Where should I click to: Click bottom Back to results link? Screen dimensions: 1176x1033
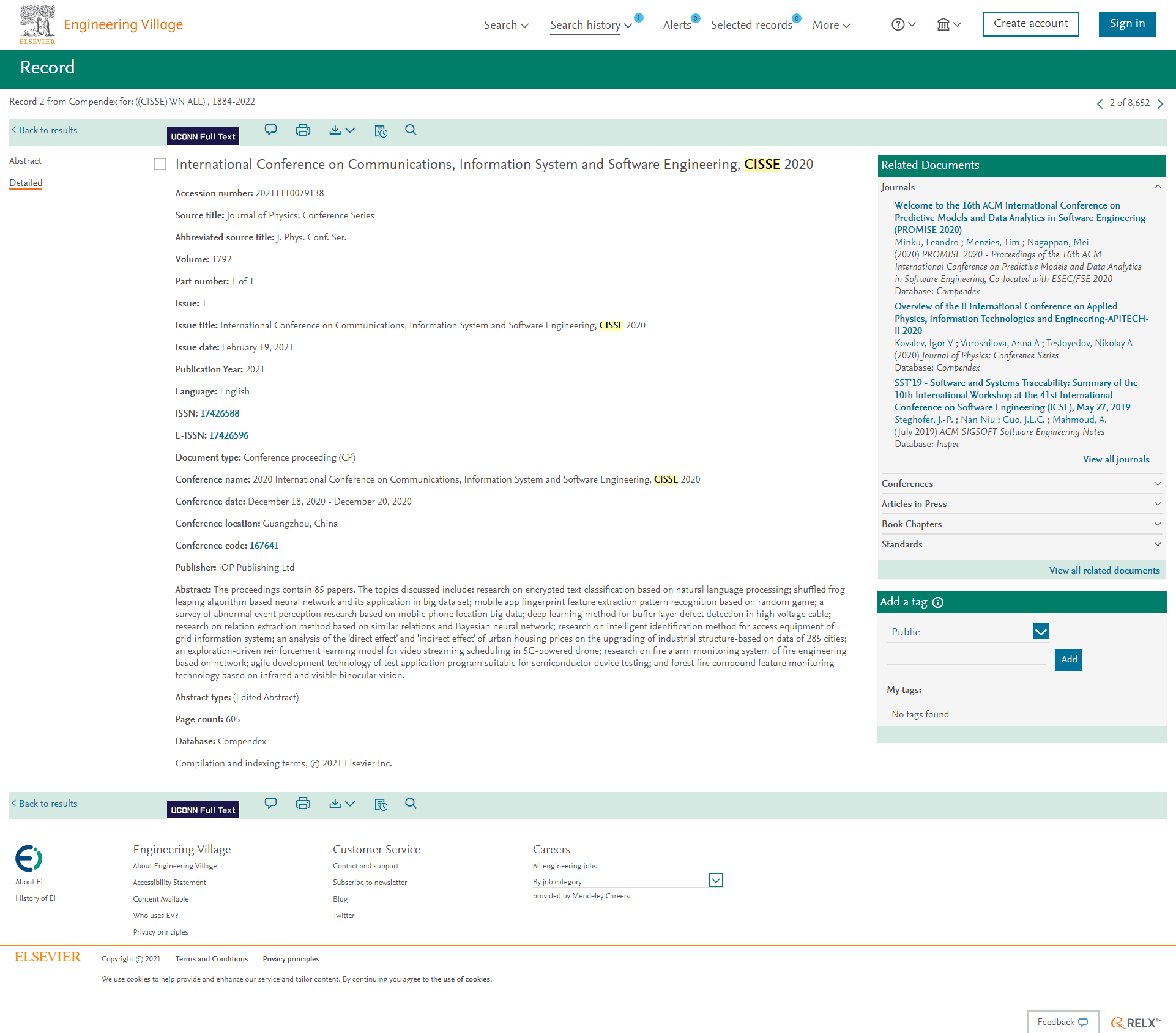(44, 804)
